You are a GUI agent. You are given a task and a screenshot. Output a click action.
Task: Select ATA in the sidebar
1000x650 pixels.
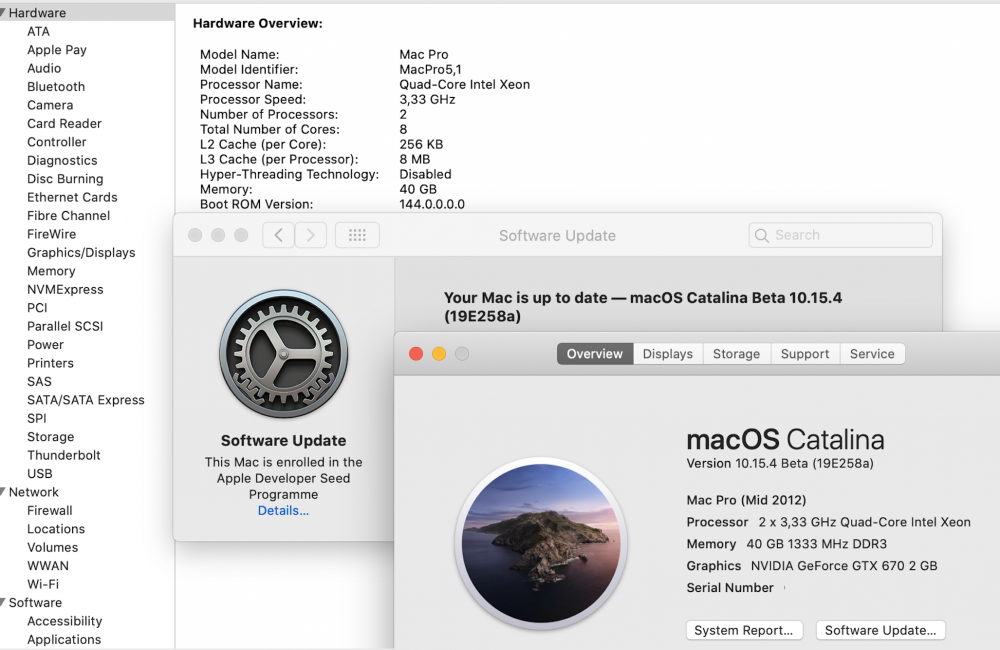point(38,31)
